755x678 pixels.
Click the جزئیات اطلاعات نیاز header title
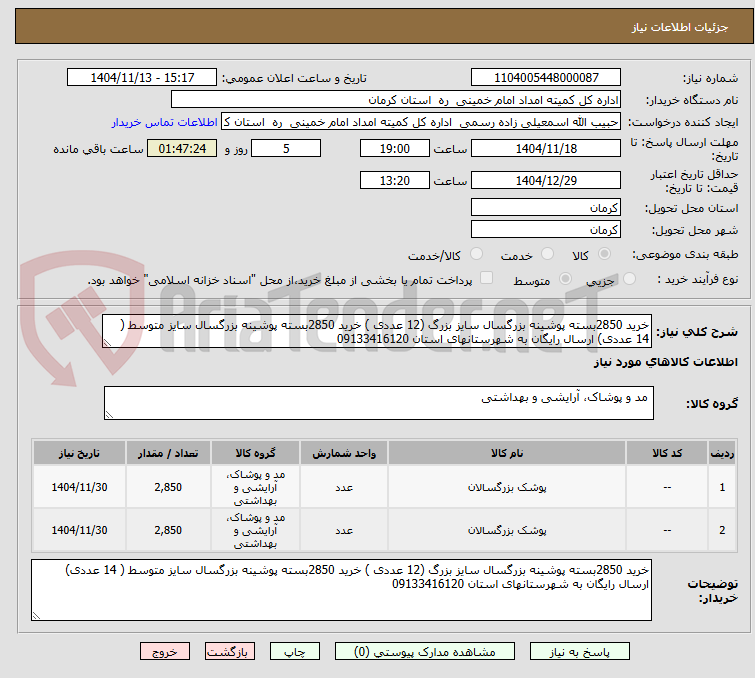pos(679,27)
